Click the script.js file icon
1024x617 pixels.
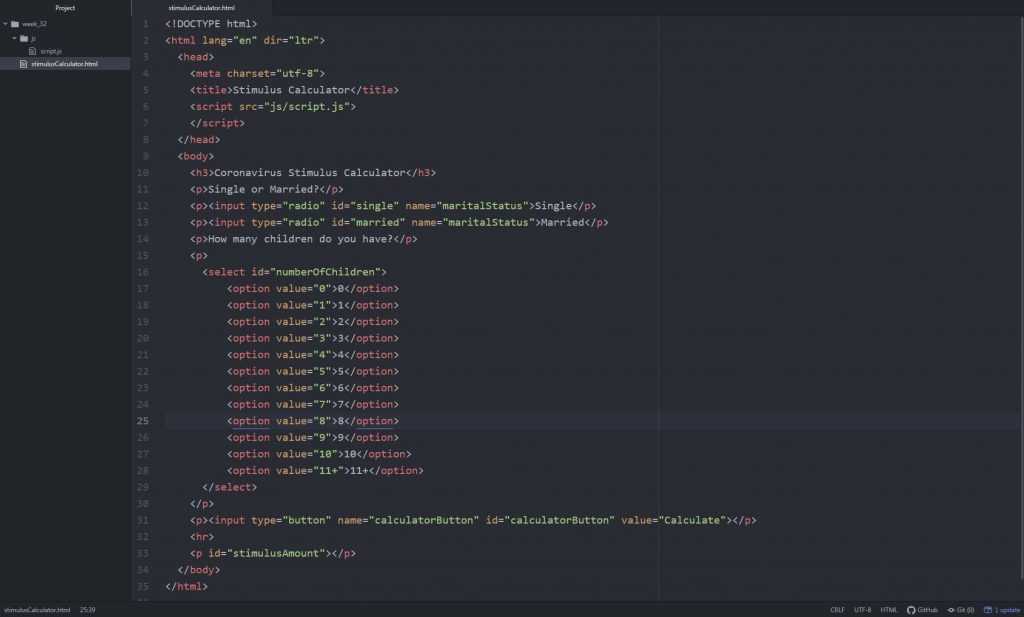[x=33, y=51]
